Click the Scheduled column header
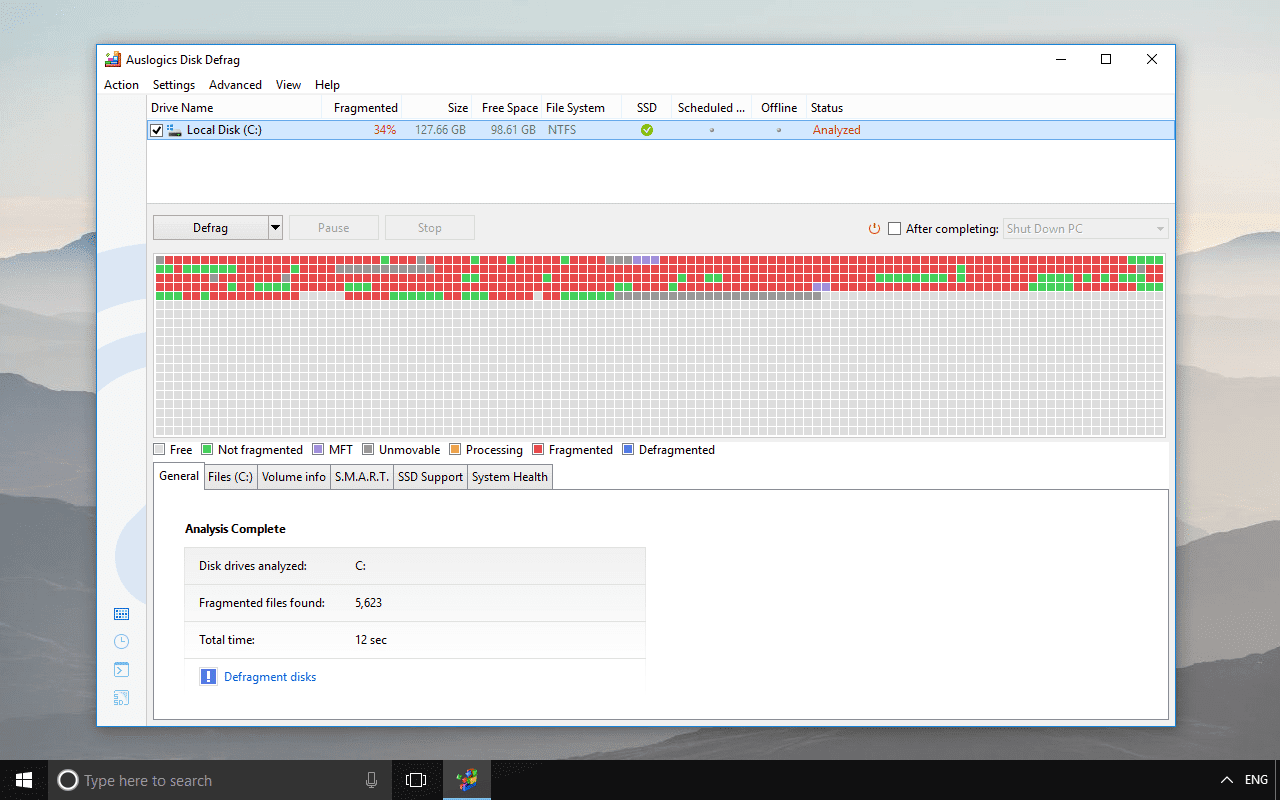Image resolution: width=1280 pixels, height=800 pixels. point(711,108)
